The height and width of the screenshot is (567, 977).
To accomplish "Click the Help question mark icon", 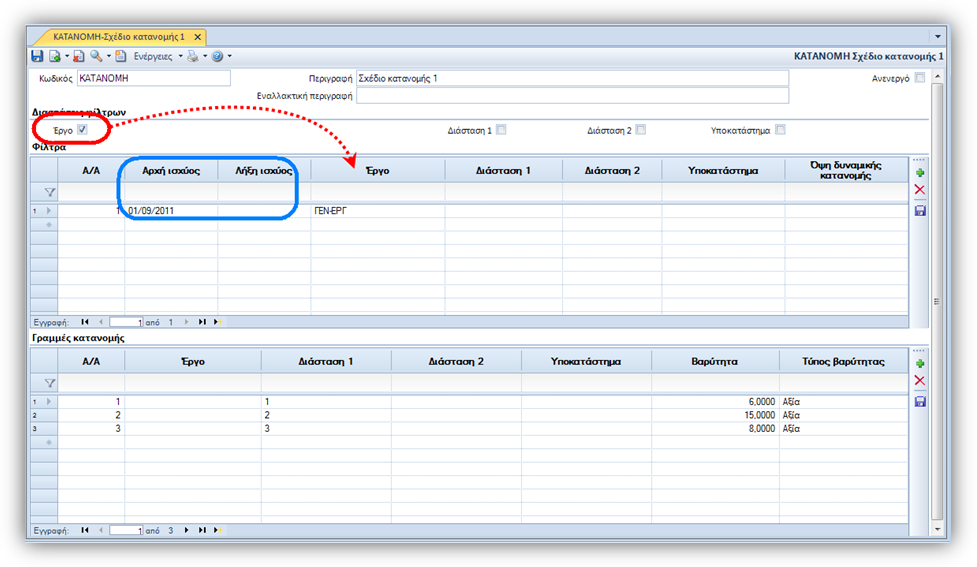I will 217,56.
